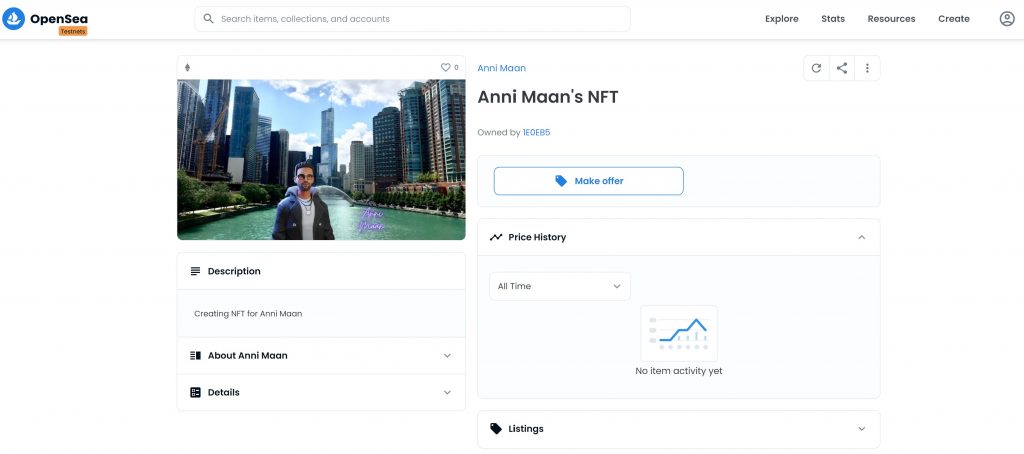Image resolution: width=1024 pixels, height=454 pixels.
Task: Focus the search items input field
Action: (x=412, y=19)
